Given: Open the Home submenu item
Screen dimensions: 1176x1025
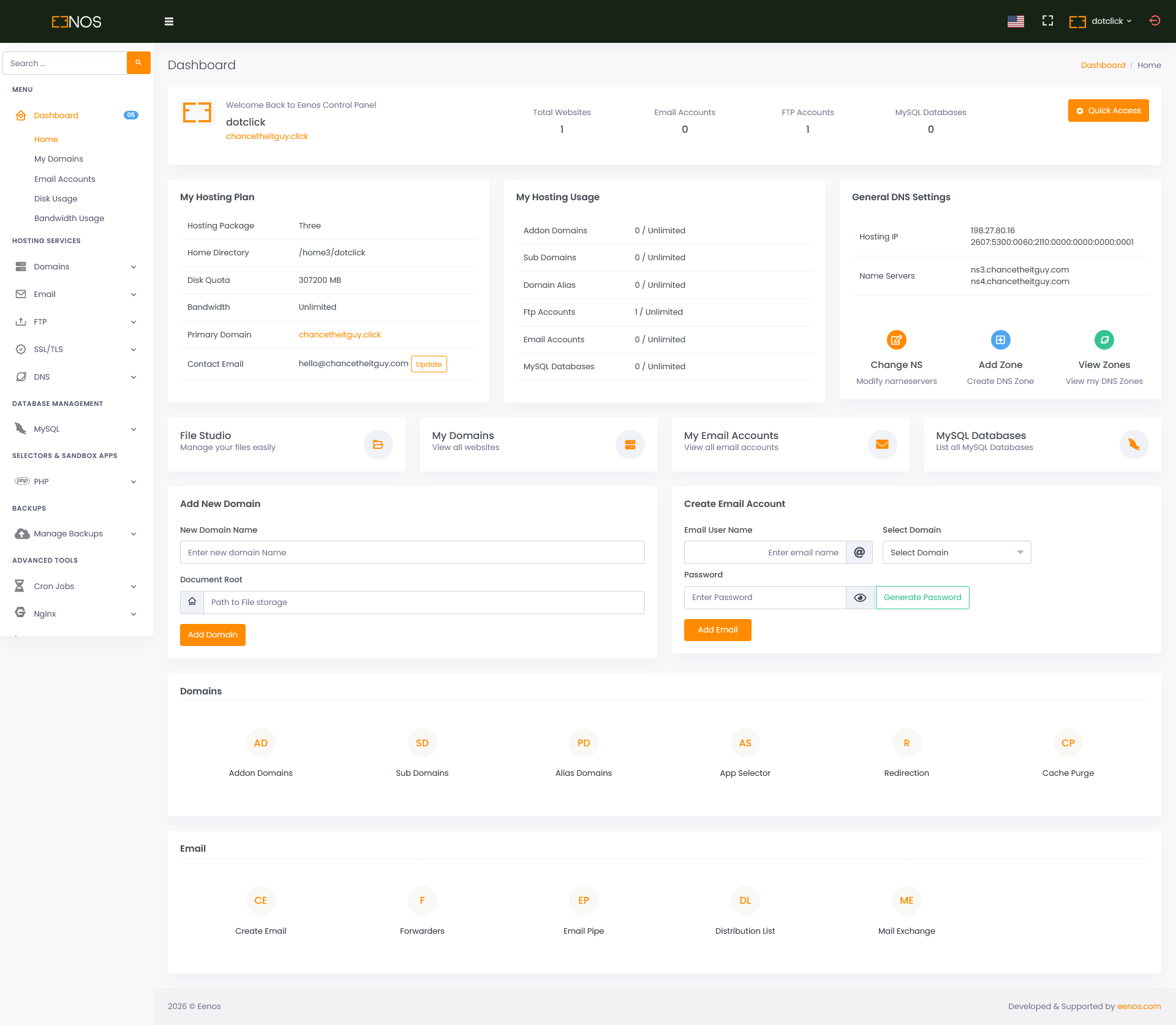Looking at the screenshot, I should pos(46,140).
